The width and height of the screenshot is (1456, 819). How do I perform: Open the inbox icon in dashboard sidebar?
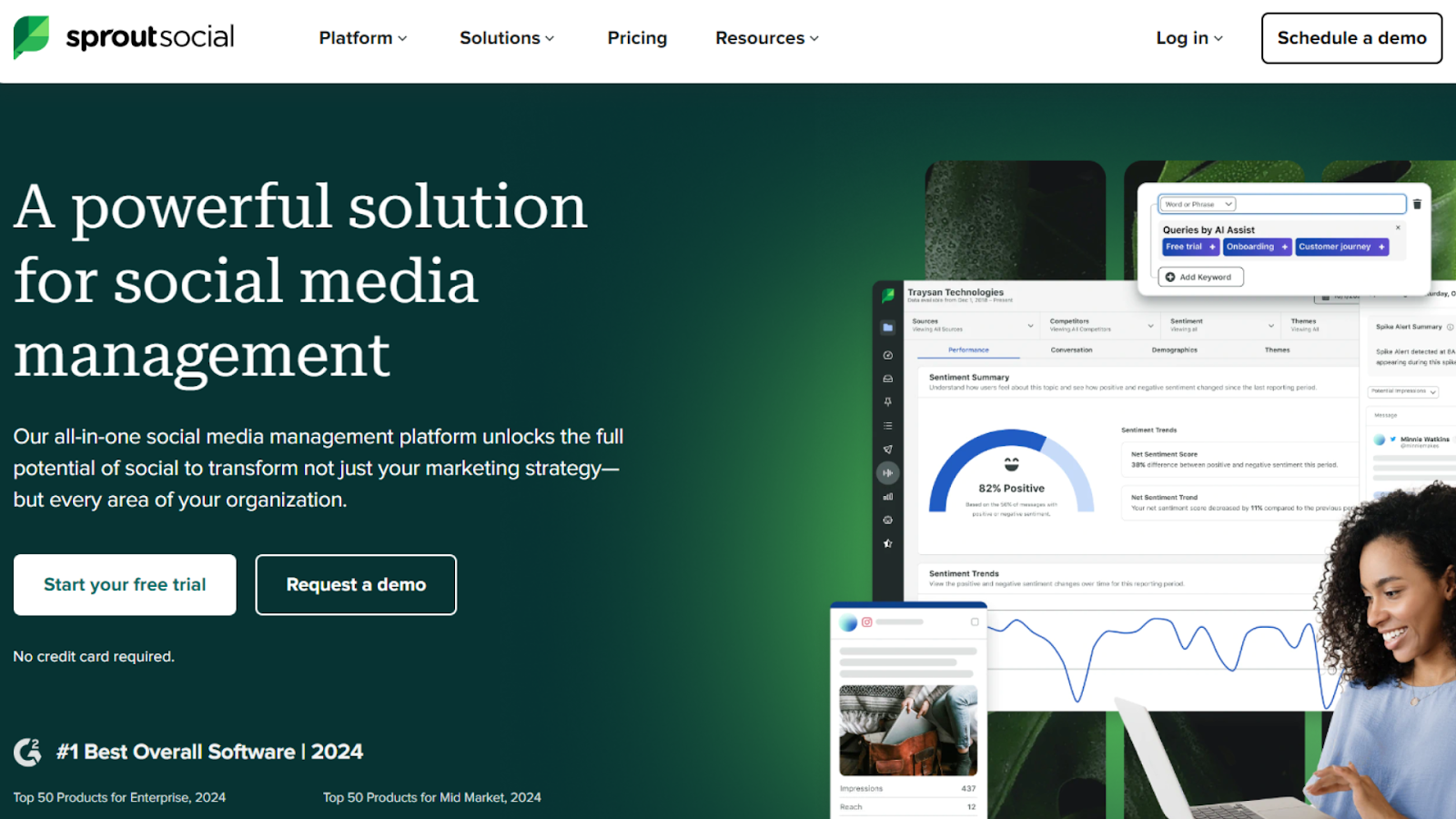888,379
